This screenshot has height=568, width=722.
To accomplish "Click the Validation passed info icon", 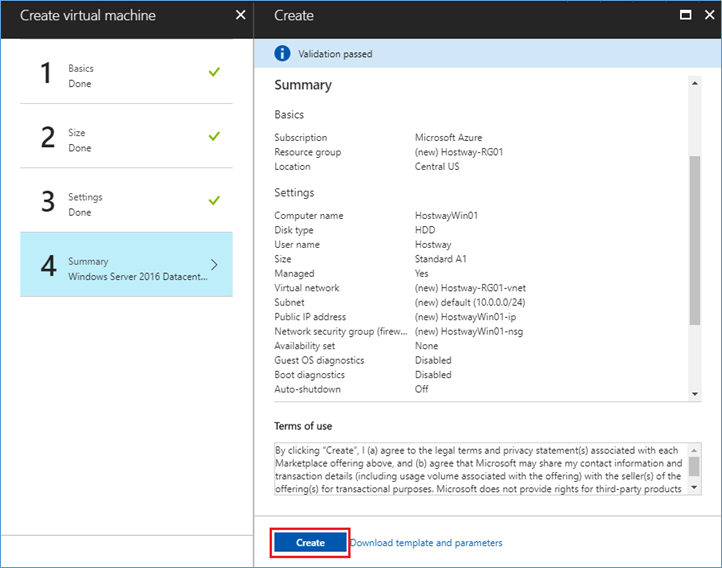I will (282, 53).
